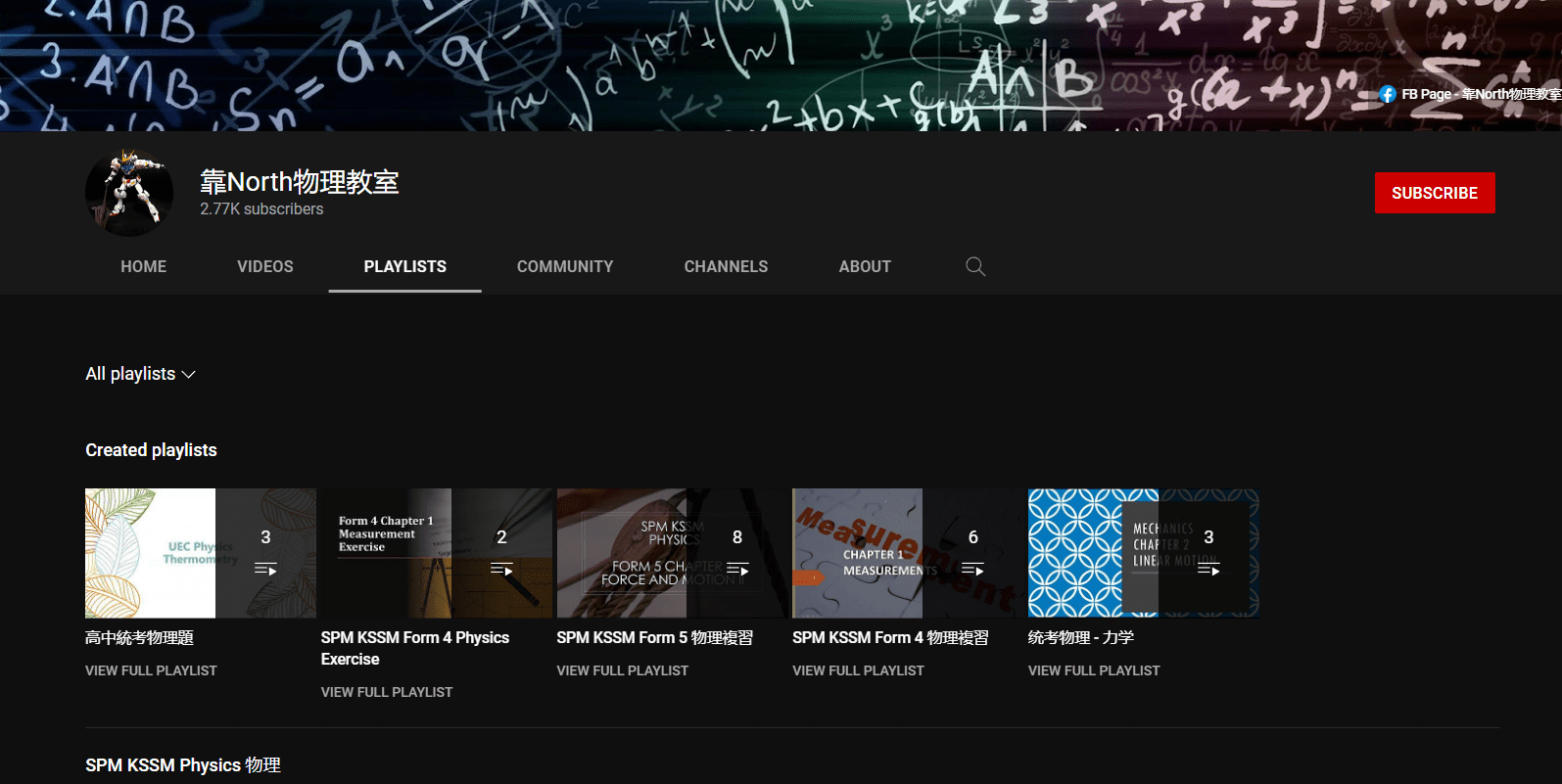Image resolution: width=1562 pixels, height=784 pixels.
Task: Open the CHANNELS tab
Action: 726,266
